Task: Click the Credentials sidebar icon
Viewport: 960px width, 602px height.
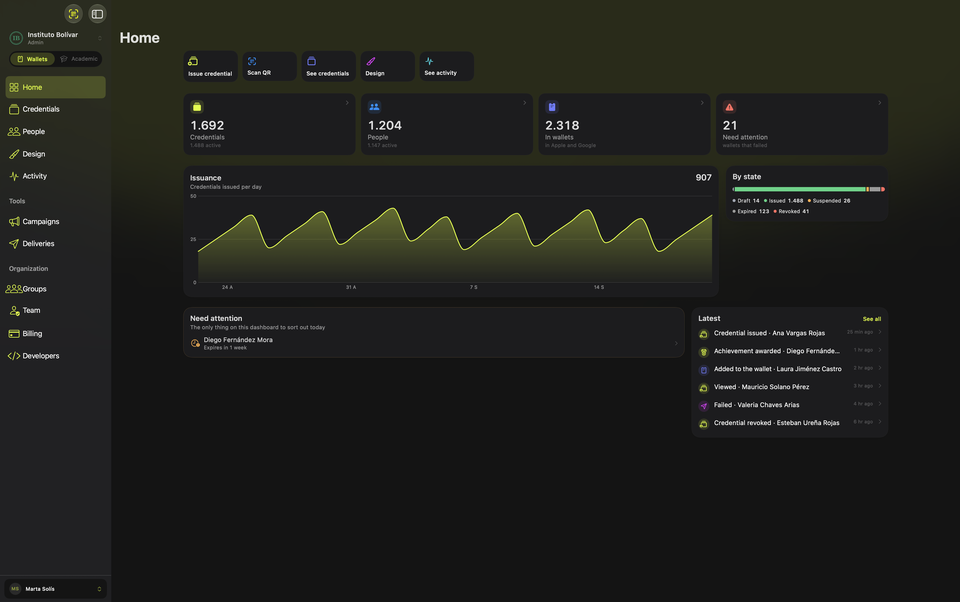Action: coord(14,110)
